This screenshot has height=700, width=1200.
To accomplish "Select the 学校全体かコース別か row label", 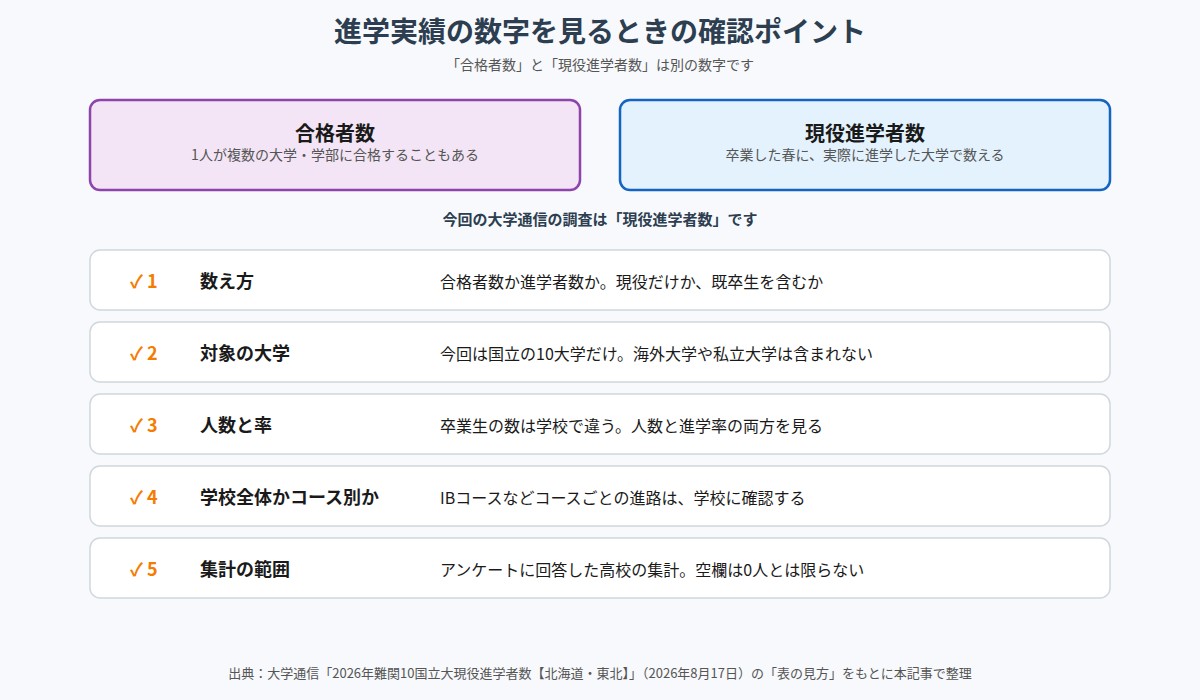I will click(290, 497).
